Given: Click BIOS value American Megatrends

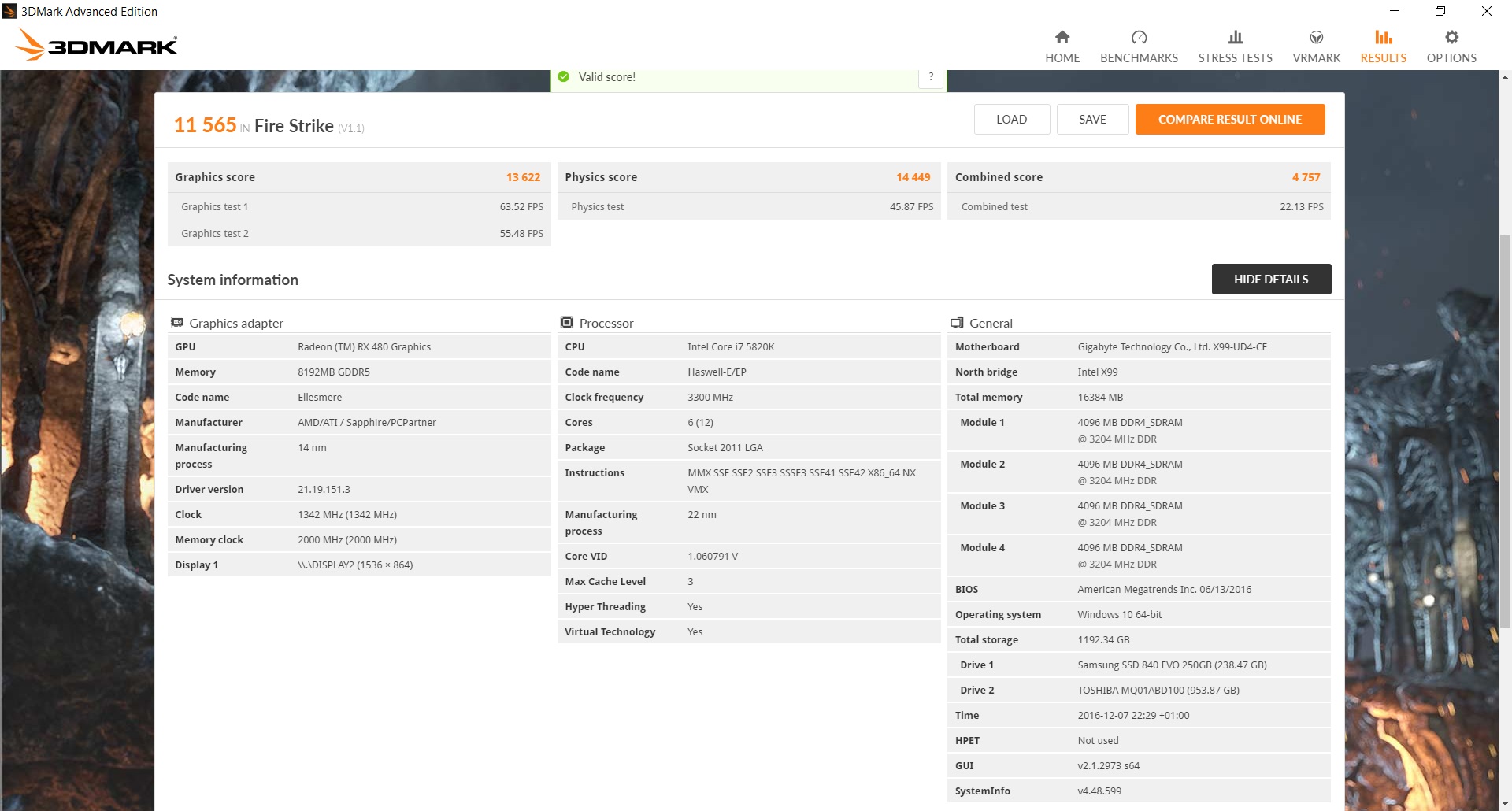Looking at the screenshot, I should pos(1164,590).
